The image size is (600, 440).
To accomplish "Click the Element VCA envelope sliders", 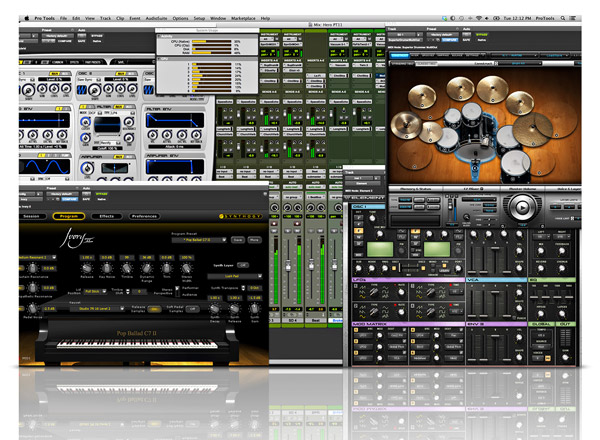I will (489, 303).
